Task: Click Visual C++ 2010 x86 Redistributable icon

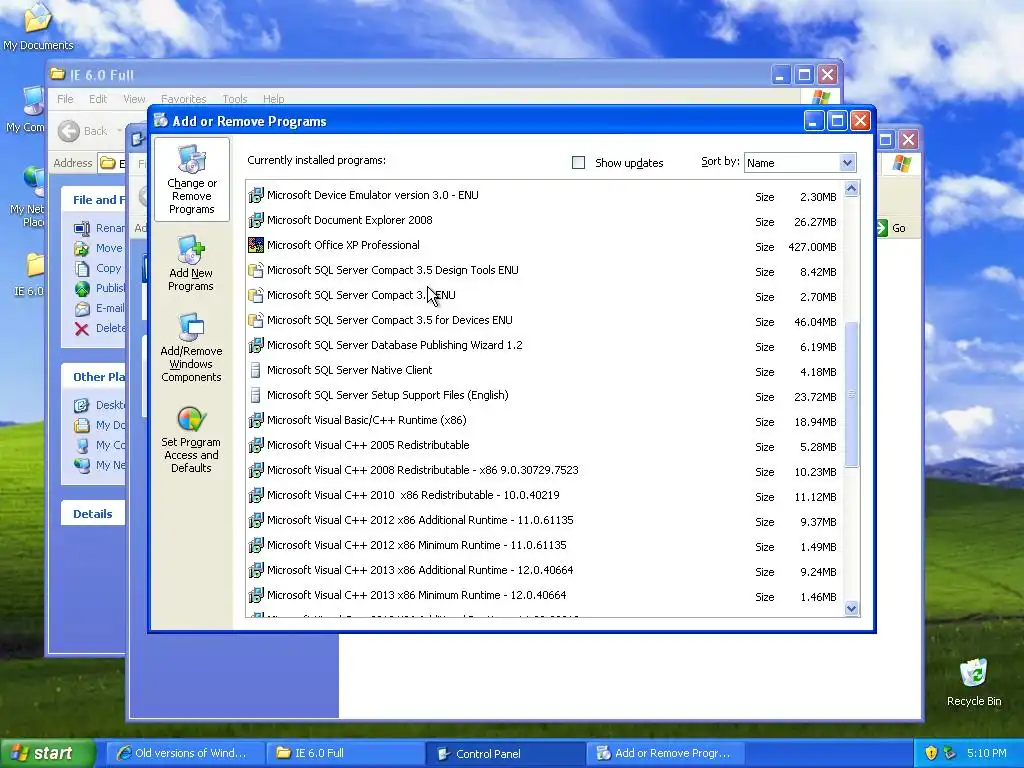Action: (x=256, y=496)
